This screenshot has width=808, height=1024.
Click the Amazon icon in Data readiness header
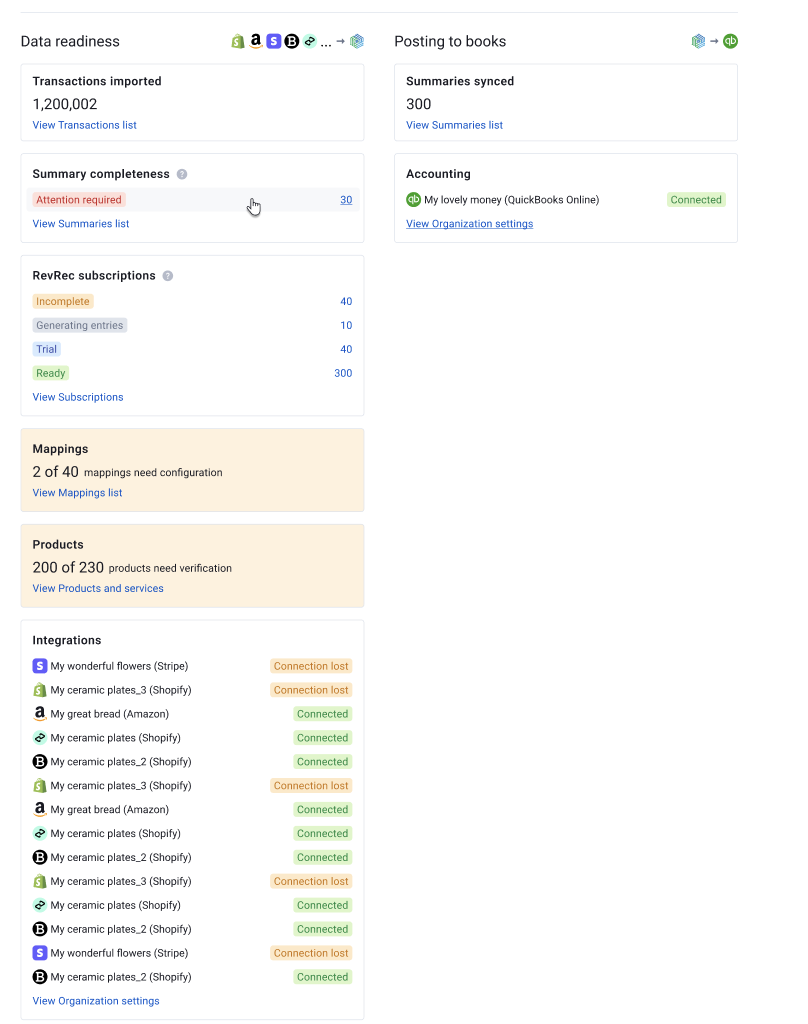tap(256, 41)
